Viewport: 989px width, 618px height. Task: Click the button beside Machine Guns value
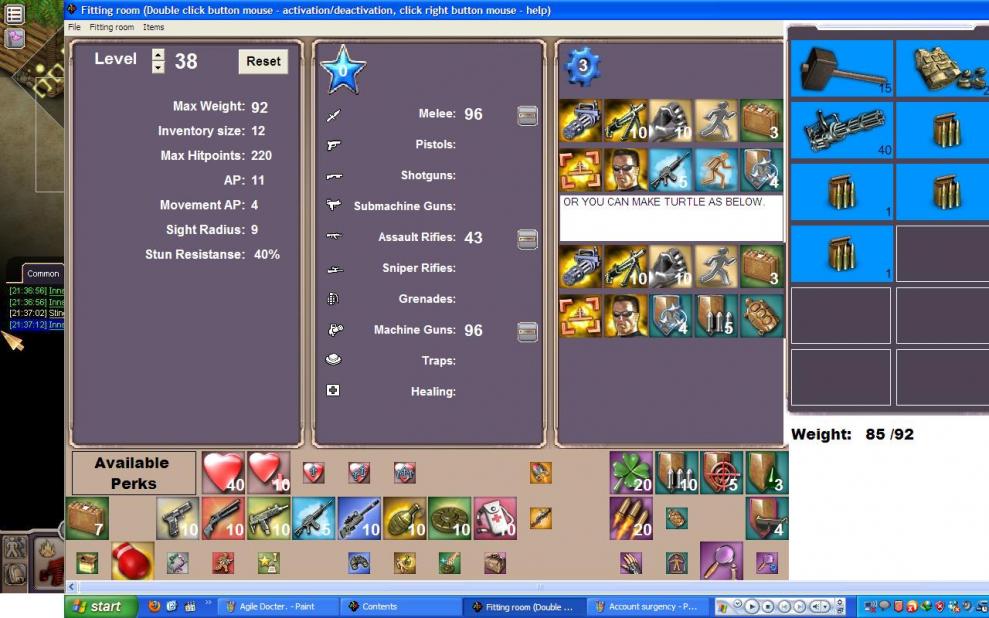coord(527,331)
